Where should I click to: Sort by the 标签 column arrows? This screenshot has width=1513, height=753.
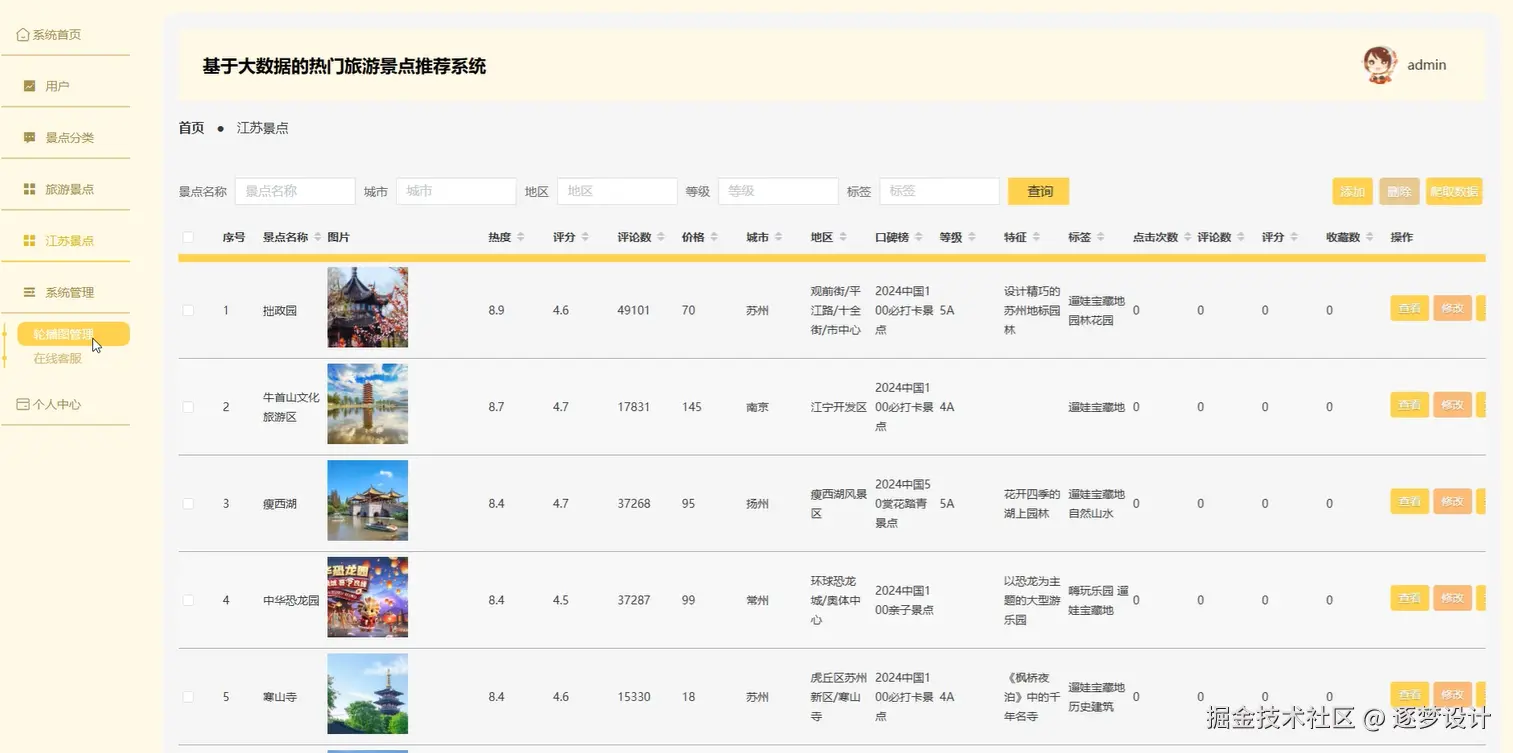click(1100, 237)
